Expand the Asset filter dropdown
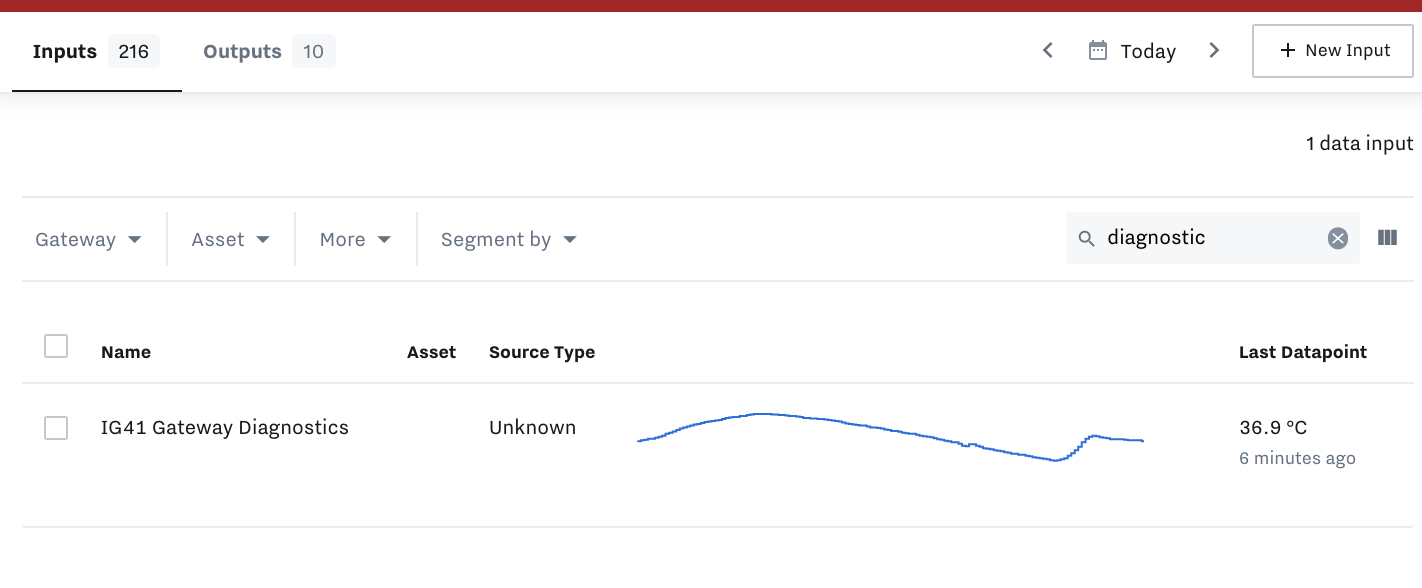 (x=231, y=240)
